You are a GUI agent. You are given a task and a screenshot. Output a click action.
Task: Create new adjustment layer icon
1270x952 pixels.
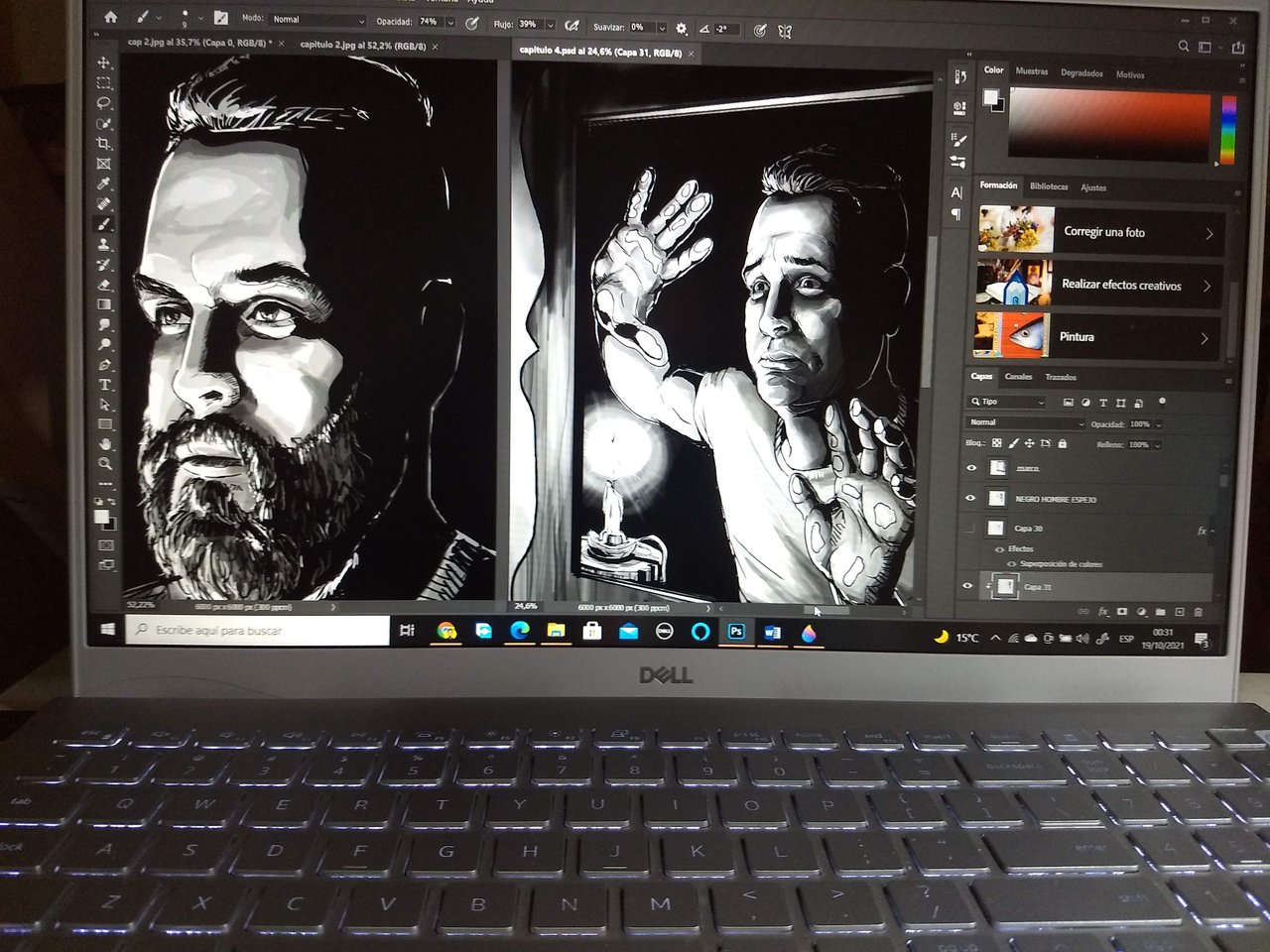[x=1141, y=612]
